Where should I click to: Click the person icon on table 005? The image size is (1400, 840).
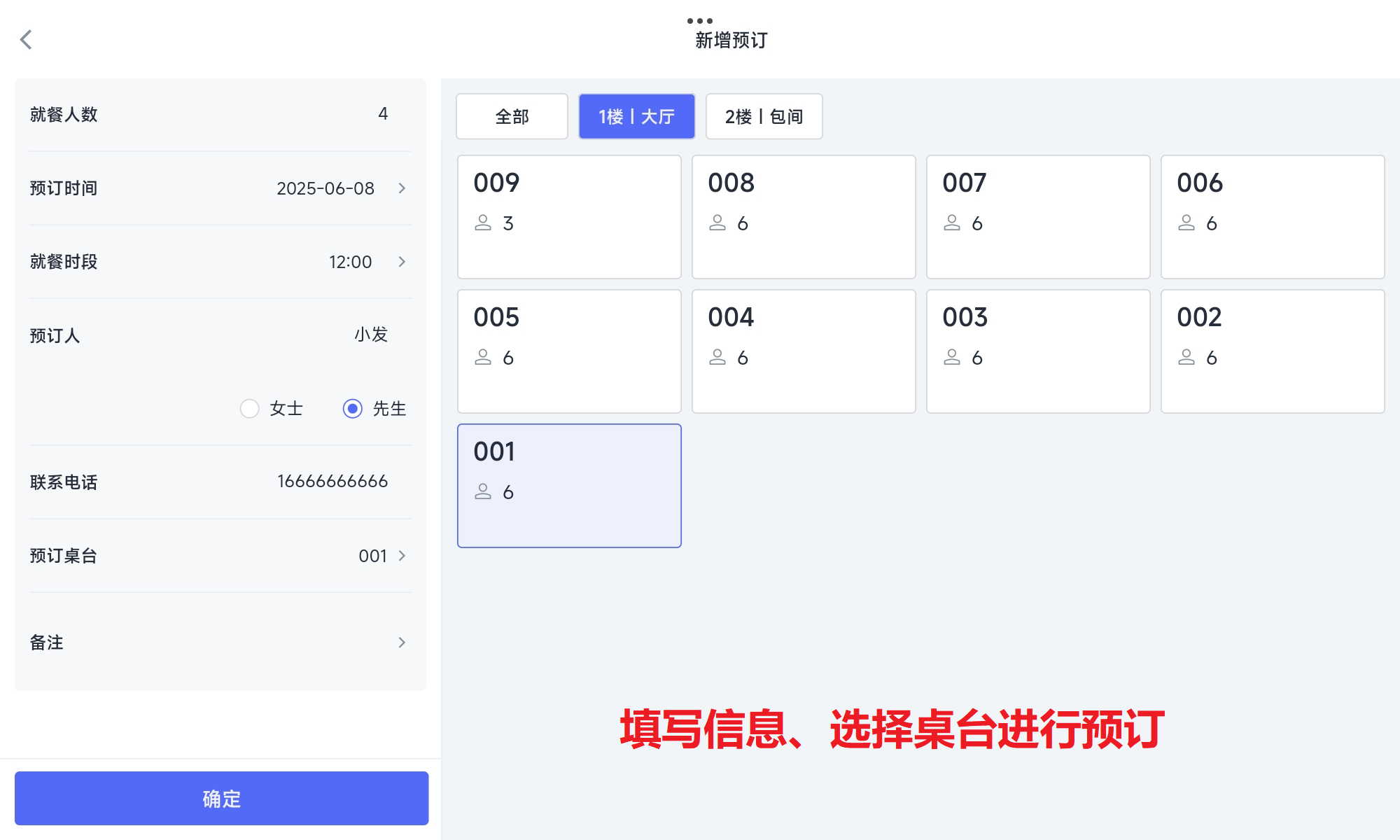pyautogui.click(x=483, y=357)
